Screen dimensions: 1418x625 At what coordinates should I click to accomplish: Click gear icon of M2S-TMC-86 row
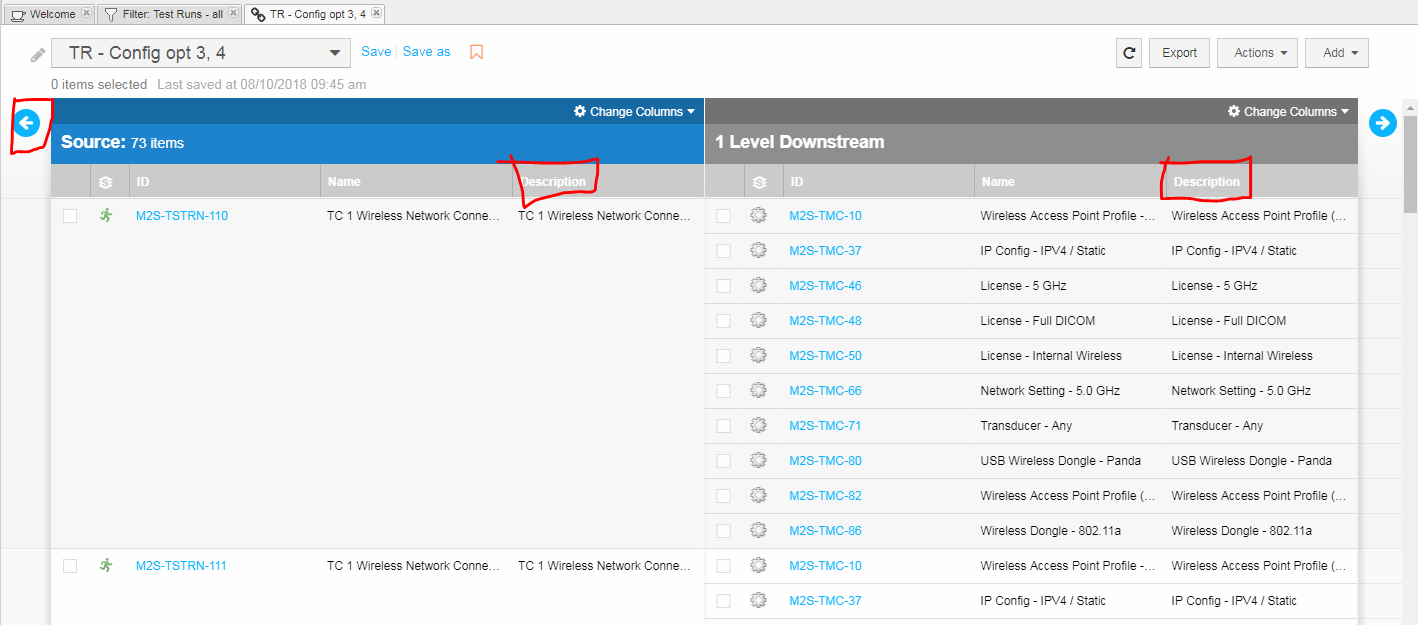click(758, 530)
